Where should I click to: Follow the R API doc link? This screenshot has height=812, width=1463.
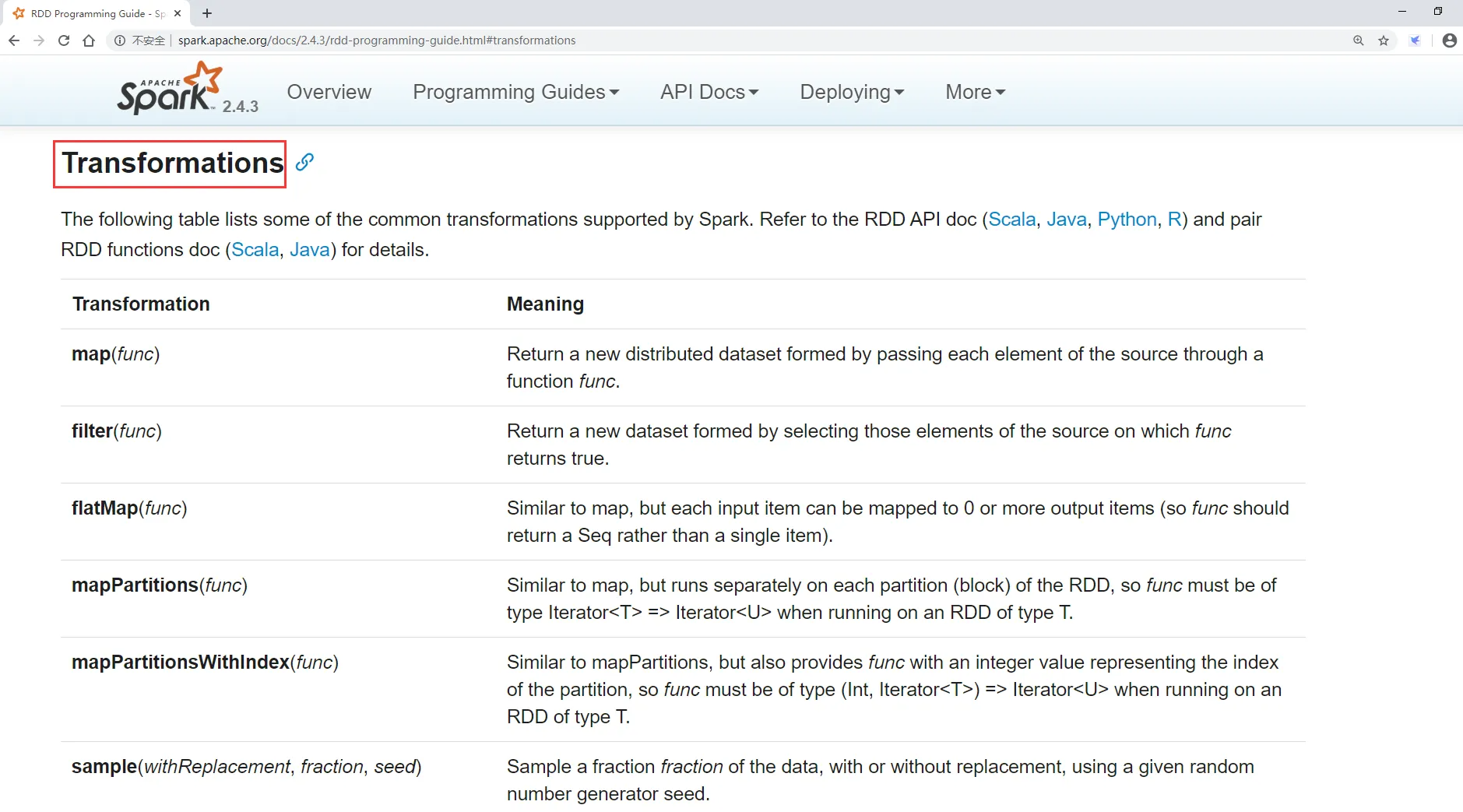1173,220
